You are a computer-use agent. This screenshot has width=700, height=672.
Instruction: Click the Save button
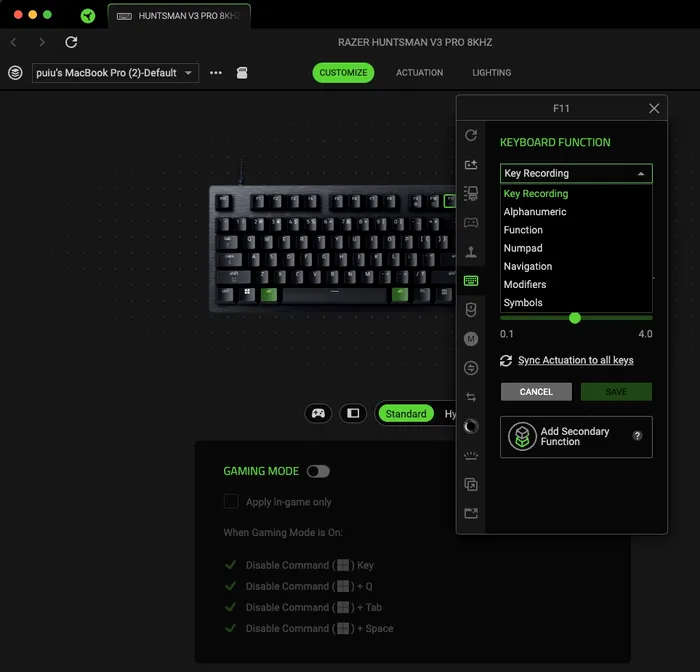point(616,392)
